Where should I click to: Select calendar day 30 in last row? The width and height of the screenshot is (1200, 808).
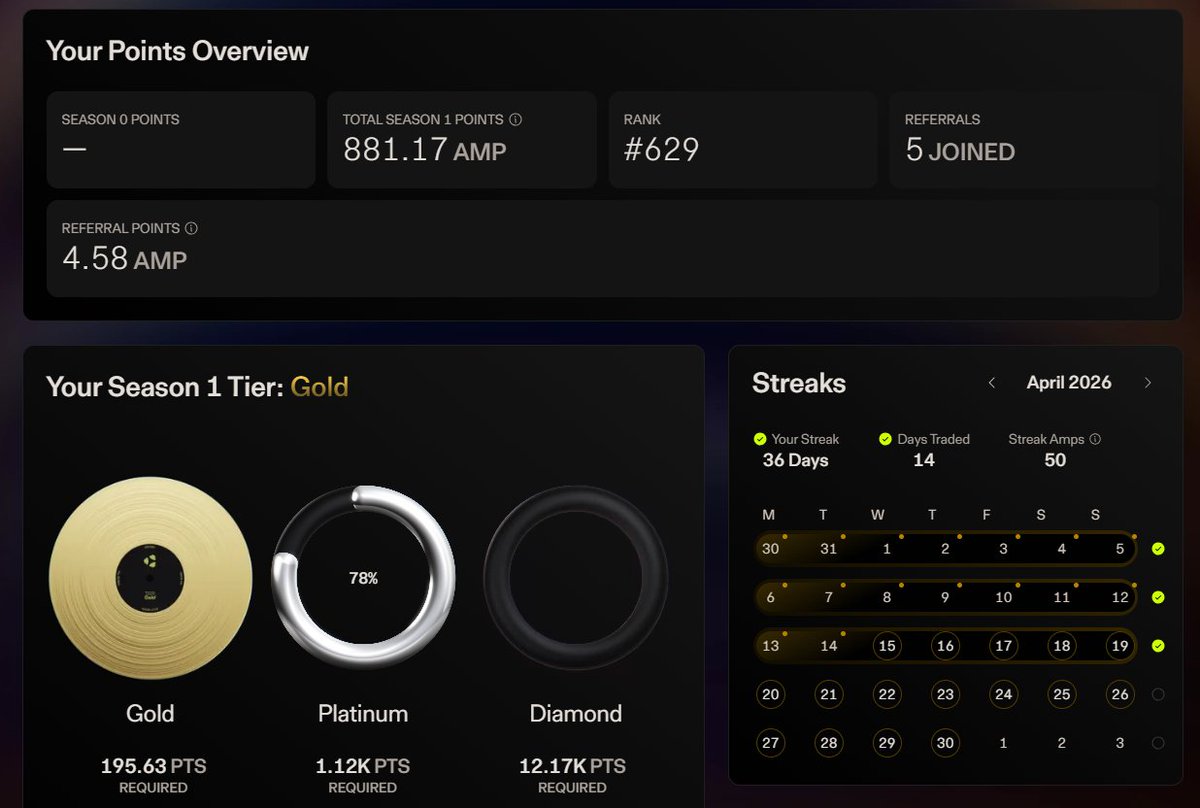pyautogui.click(x=945, y=743)
